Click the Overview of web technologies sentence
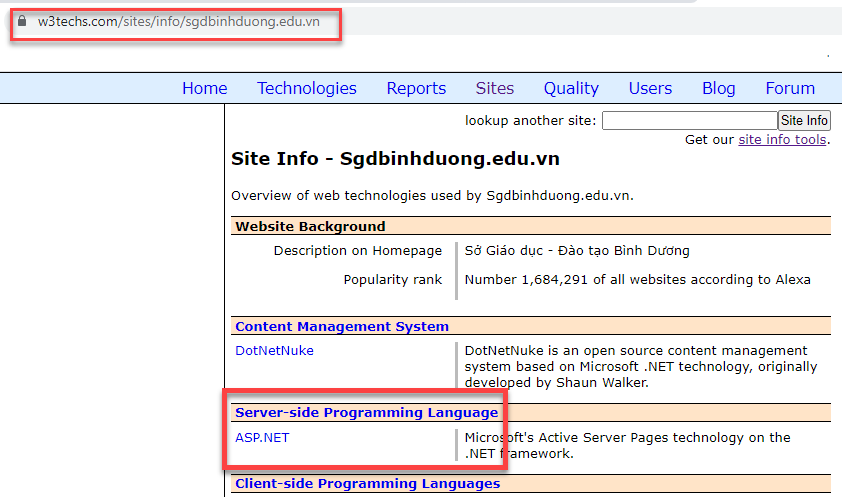 coord(432,195)
